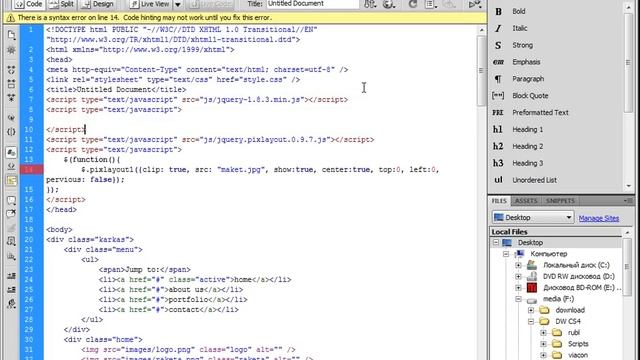Toggle Line Numbers in coding toolbar
Screen dimensions: 640x360
point(11,152)
